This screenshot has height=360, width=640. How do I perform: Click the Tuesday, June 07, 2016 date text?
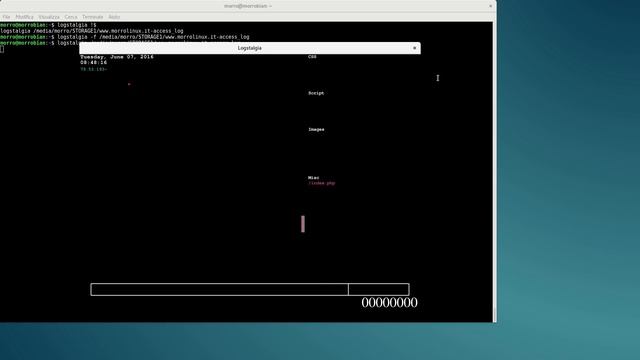pyautogui.click(x=117, y=57)
